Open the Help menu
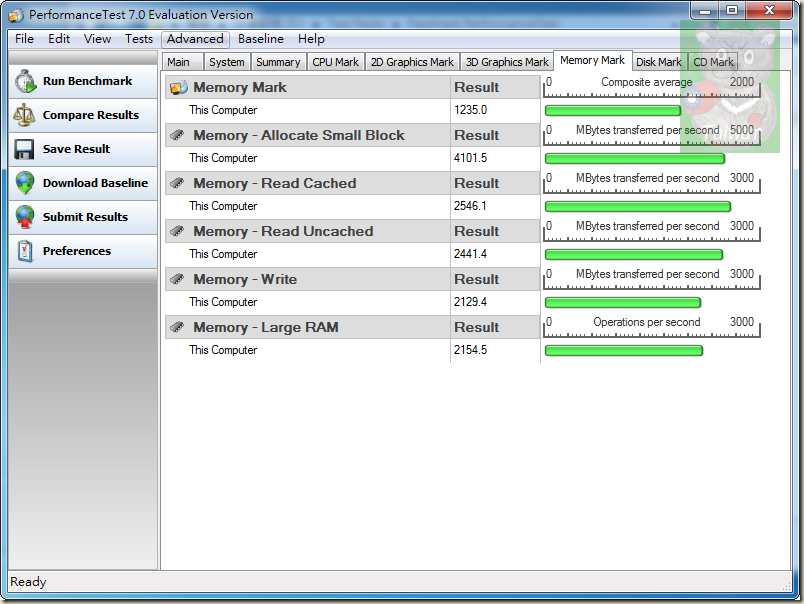 [311, 39]
